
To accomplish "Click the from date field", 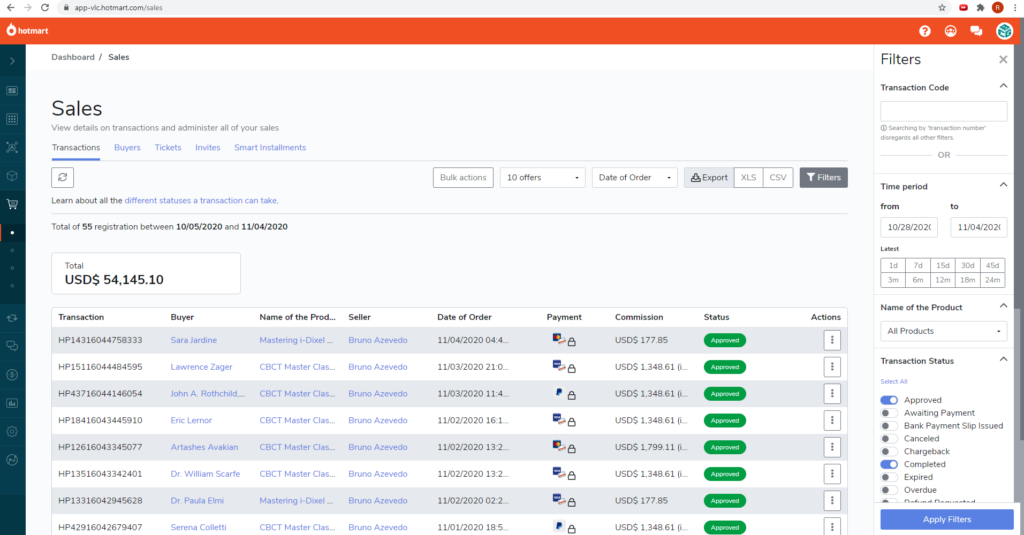I will tap(909, 227).
